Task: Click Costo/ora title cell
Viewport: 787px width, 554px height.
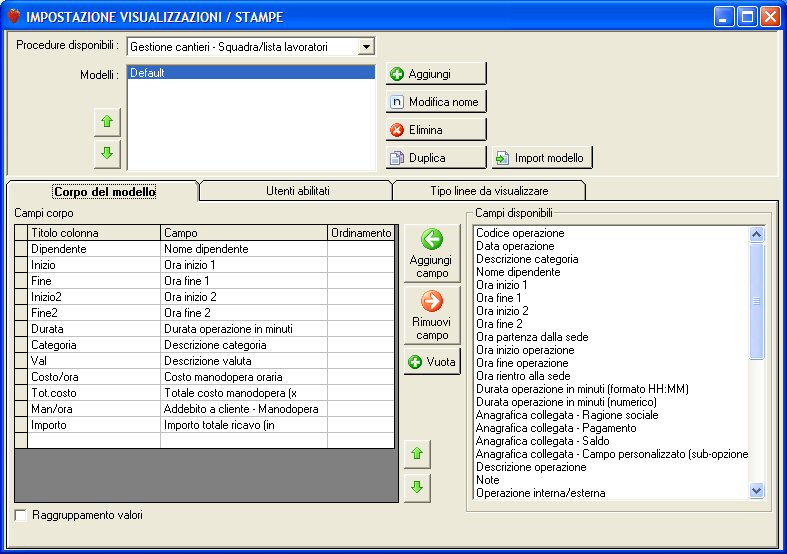Action: point(94,377)
